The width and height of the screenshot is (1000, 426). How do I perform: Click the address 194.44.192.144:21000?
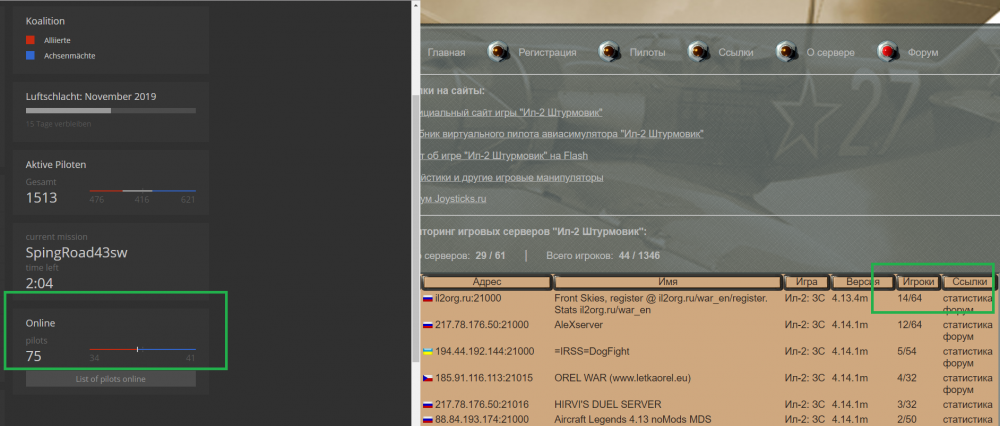[x=485, y=351]
